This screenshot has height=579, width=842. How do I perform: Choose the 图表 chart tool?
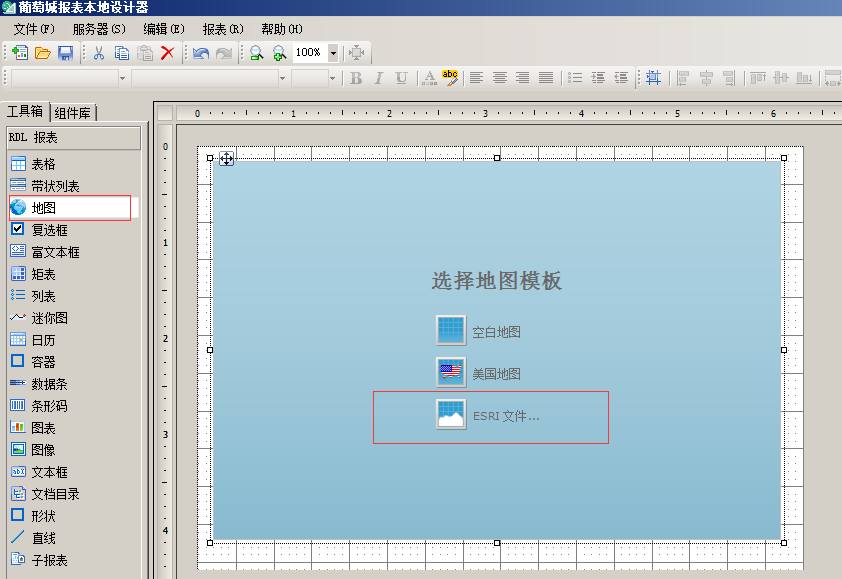43,428
